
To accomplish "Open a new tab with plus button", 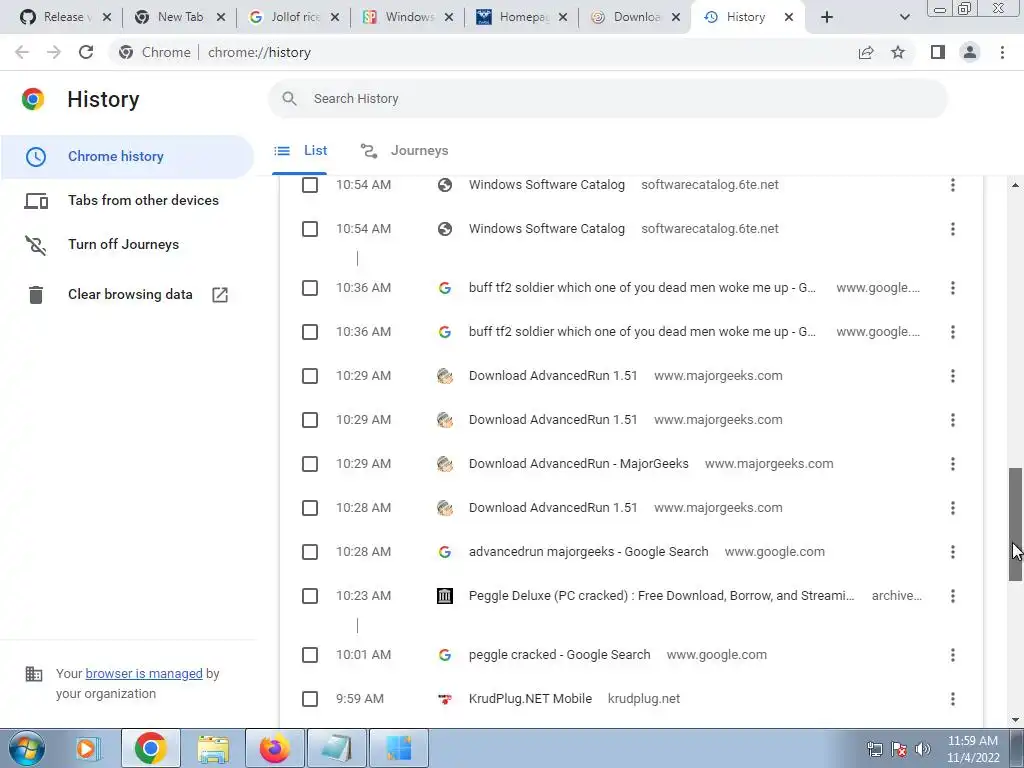I will point(827,17).
